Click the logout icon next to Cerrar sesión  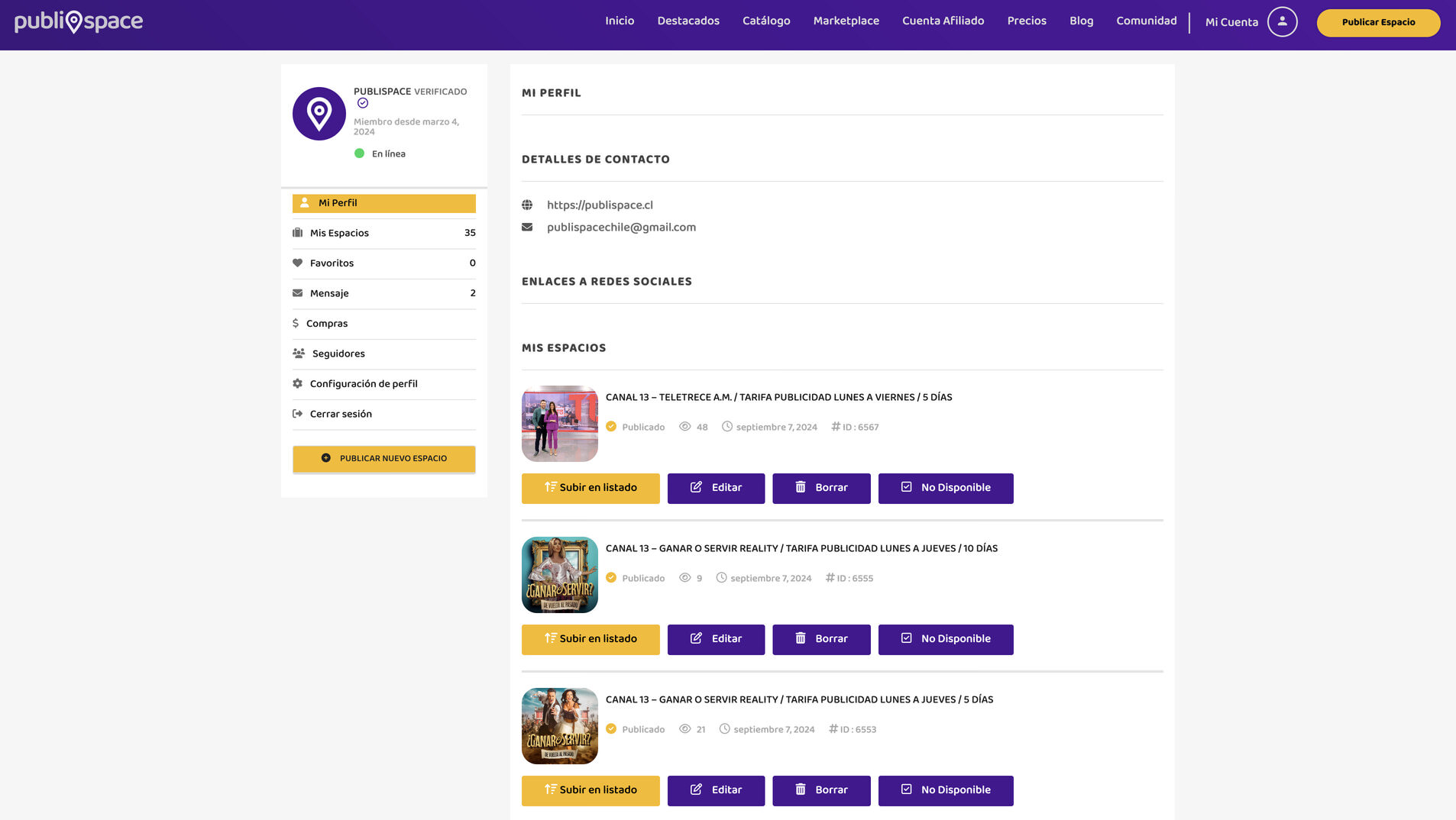(298, 414)
